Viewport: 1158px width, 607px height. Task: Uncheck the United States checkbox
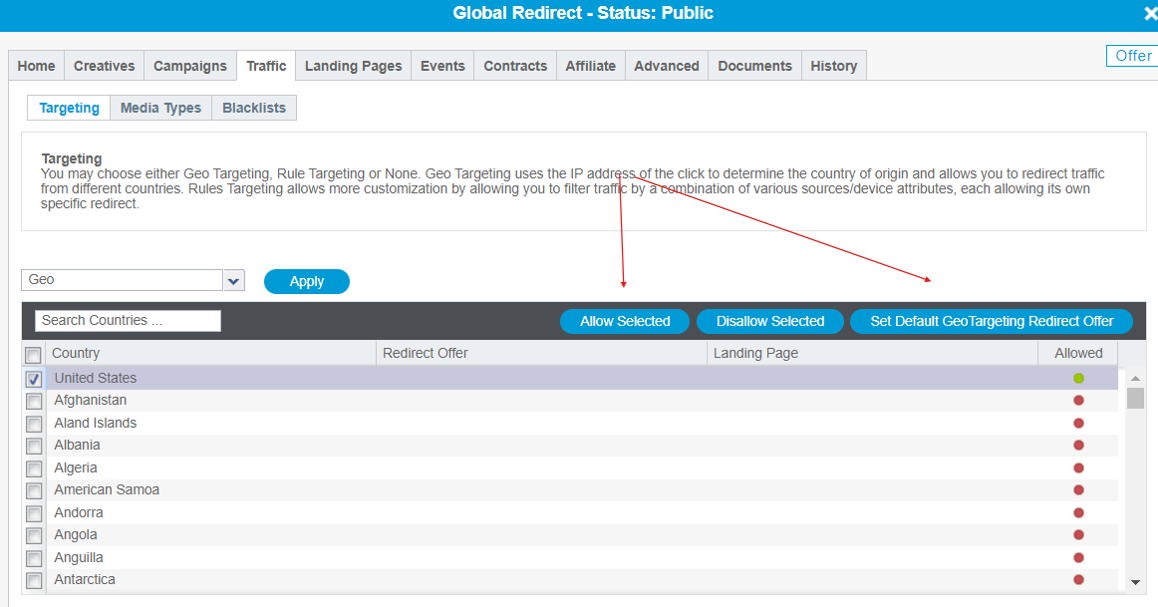pyautogui.click(x=34, y=379)
